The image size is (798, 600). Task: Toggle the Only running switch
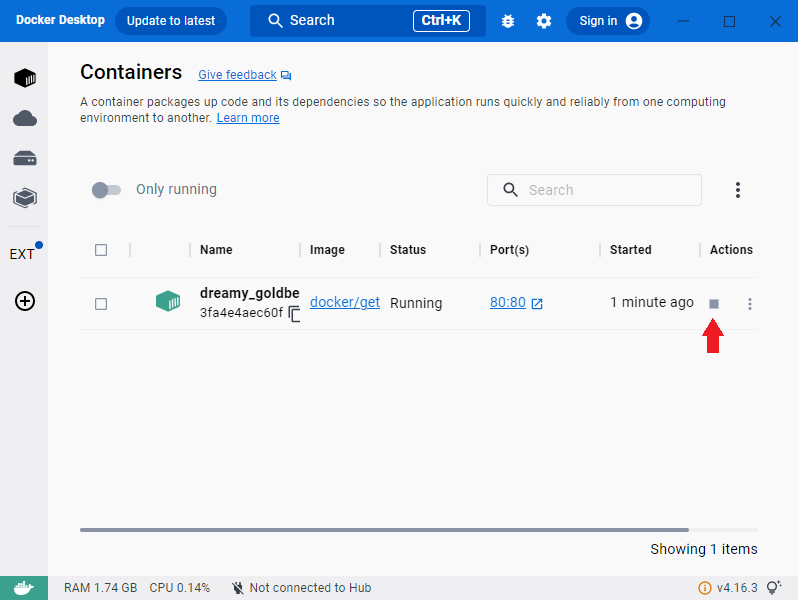106,190
